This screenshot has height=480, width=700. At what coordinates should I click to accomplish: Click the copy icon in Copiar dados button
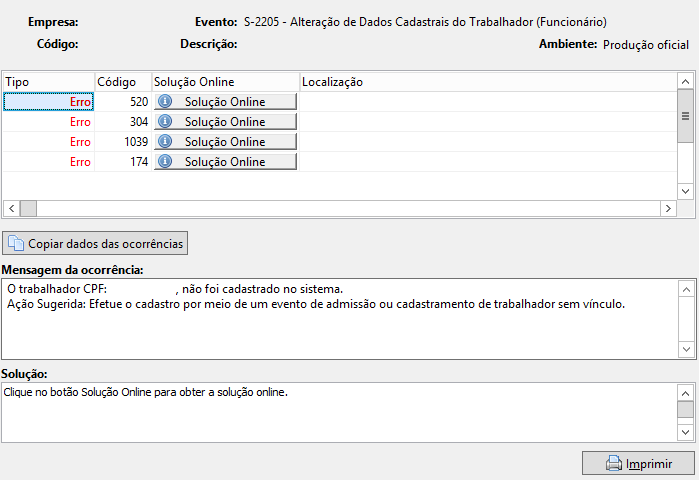click(x=16, y=243)
